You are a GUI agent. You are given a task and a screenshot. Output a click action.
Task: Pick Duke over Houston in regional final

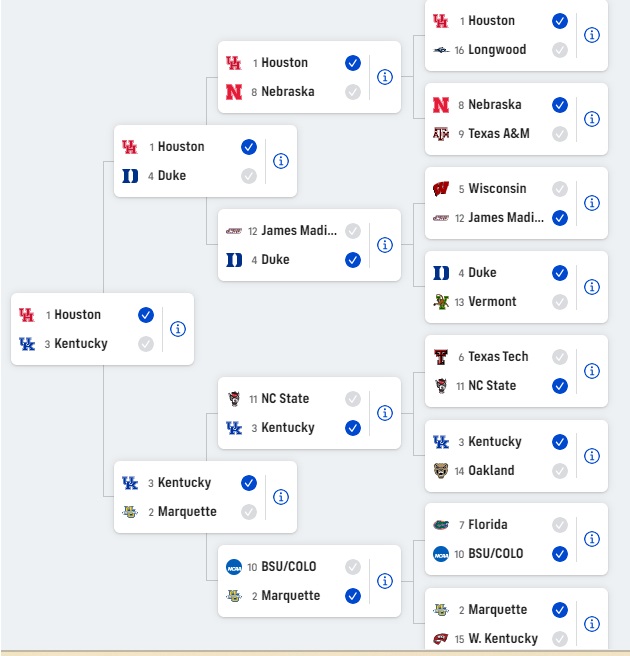click(249, 176)
